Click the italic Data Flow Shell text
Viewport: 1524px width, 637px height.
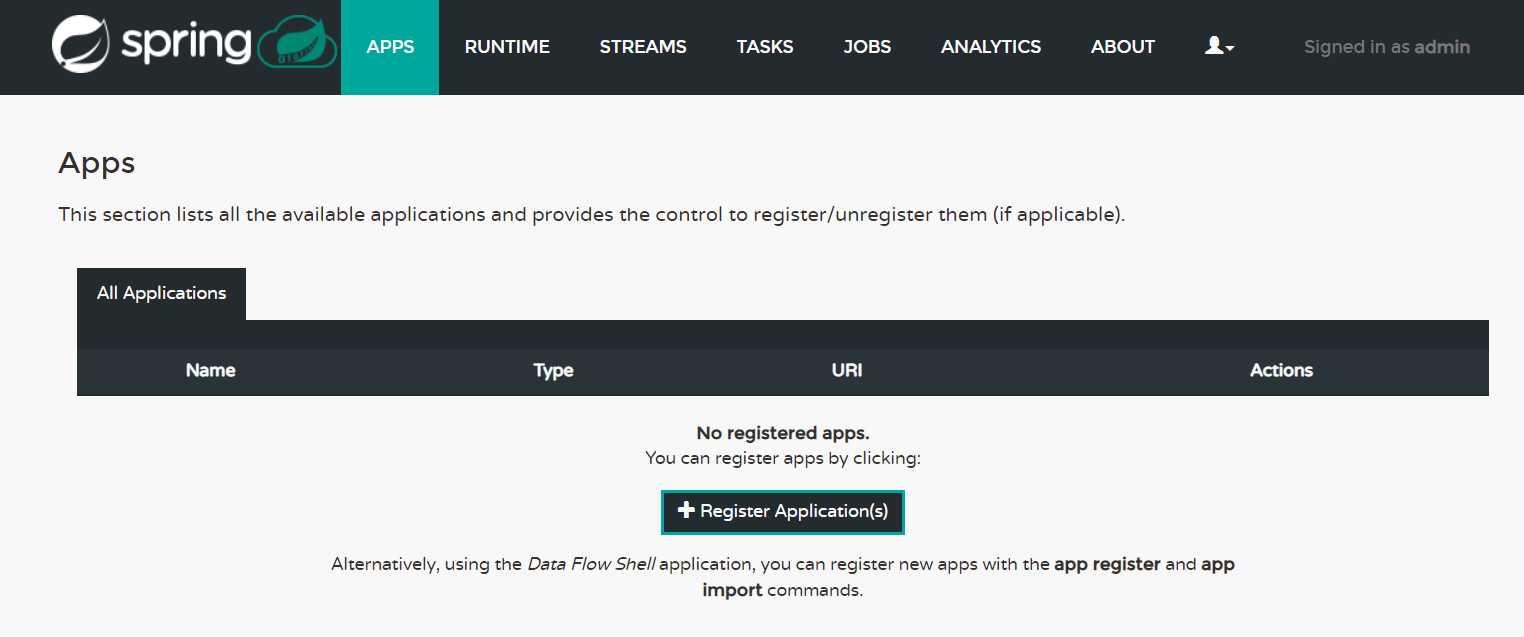tap(591, 564)
